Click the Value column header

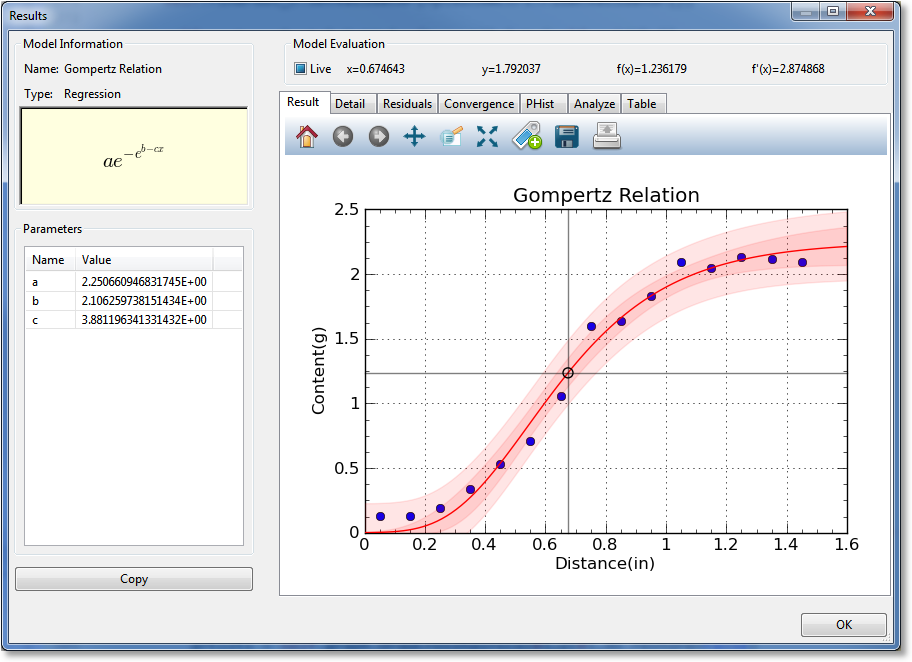click(144, 259)
